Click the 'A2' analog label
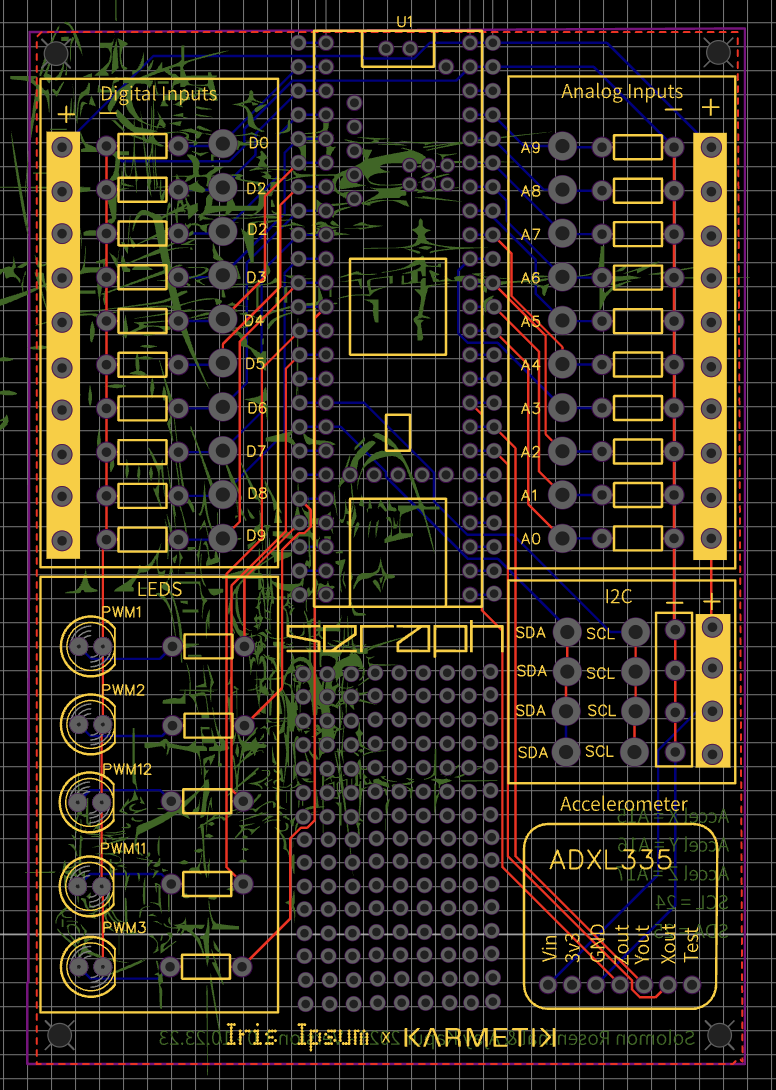 (x=531, y=453)
